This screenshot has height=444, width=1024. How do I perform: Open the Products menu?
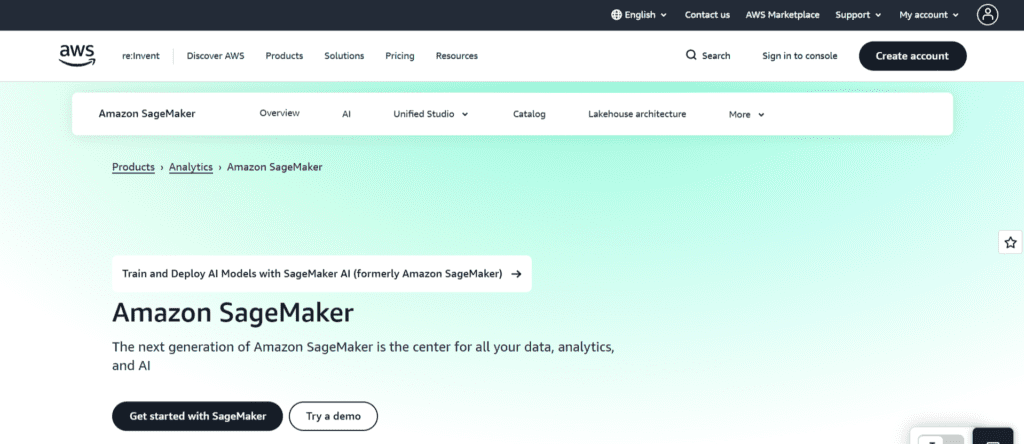coord(284,56)
